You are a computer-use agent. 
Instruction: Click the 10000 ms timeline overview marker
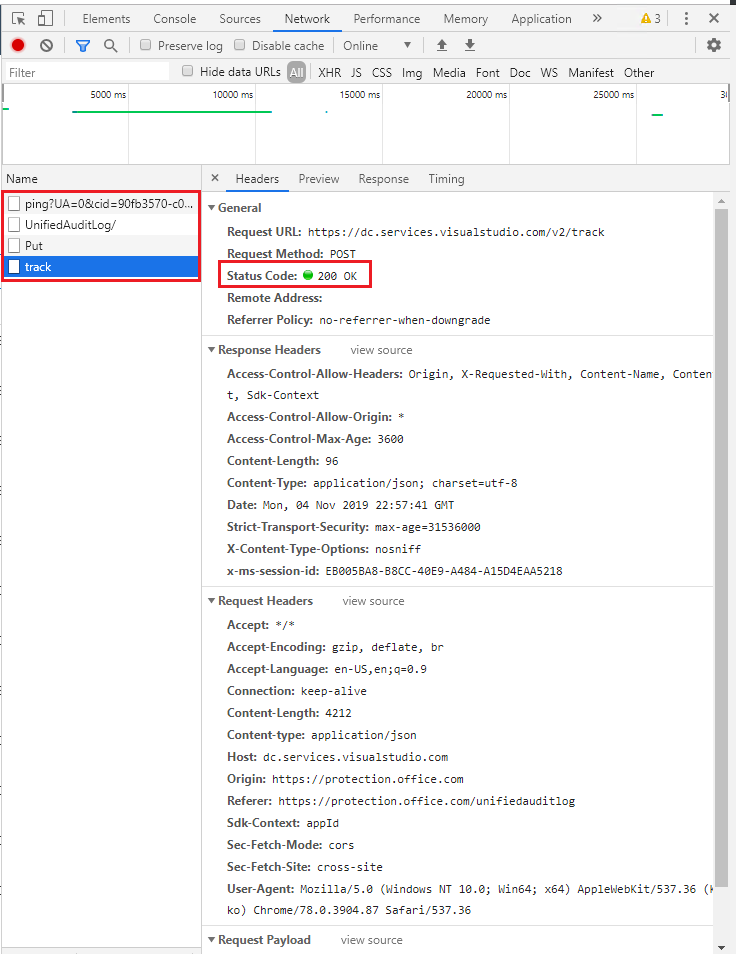click(232, 94)
